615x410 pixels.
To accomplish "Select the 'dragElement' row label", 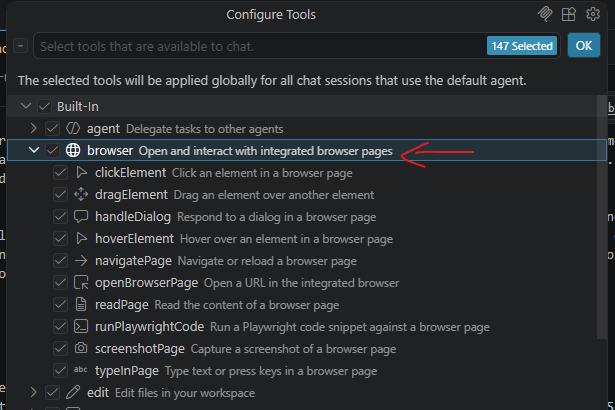I will coord(131,195).
